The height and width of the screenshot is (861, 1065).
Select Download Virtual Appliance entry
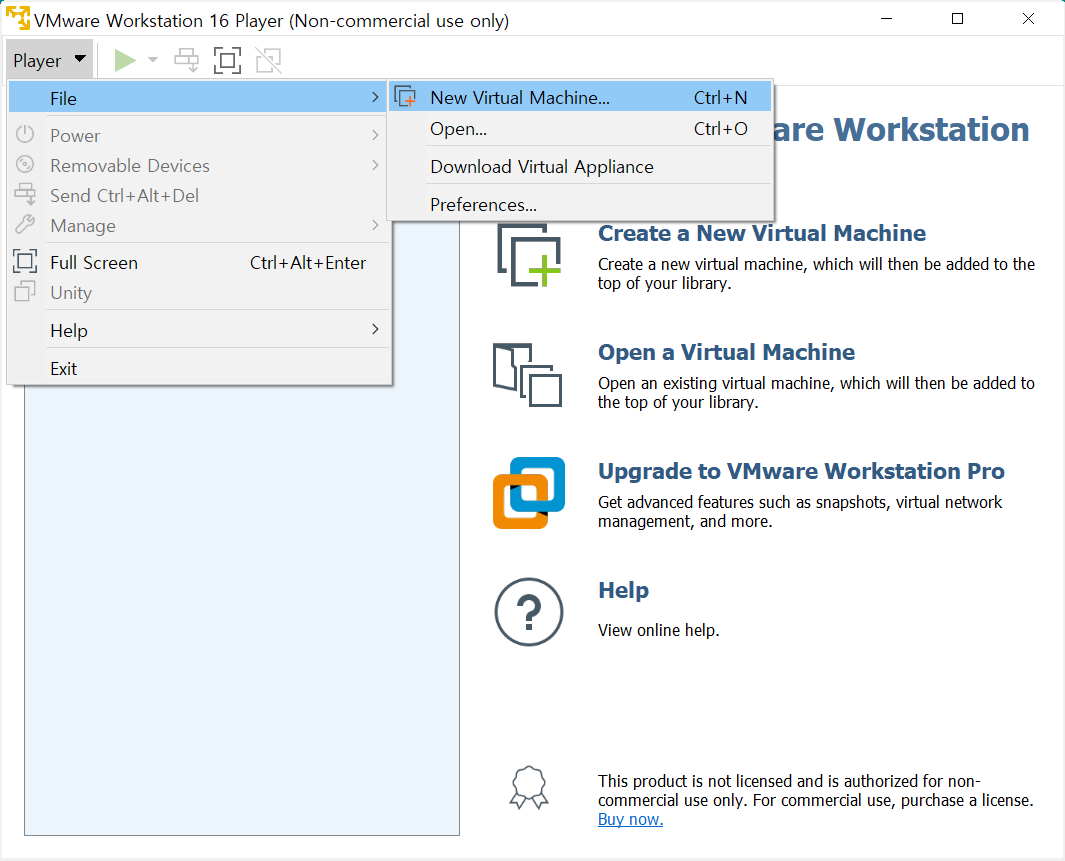580,167
